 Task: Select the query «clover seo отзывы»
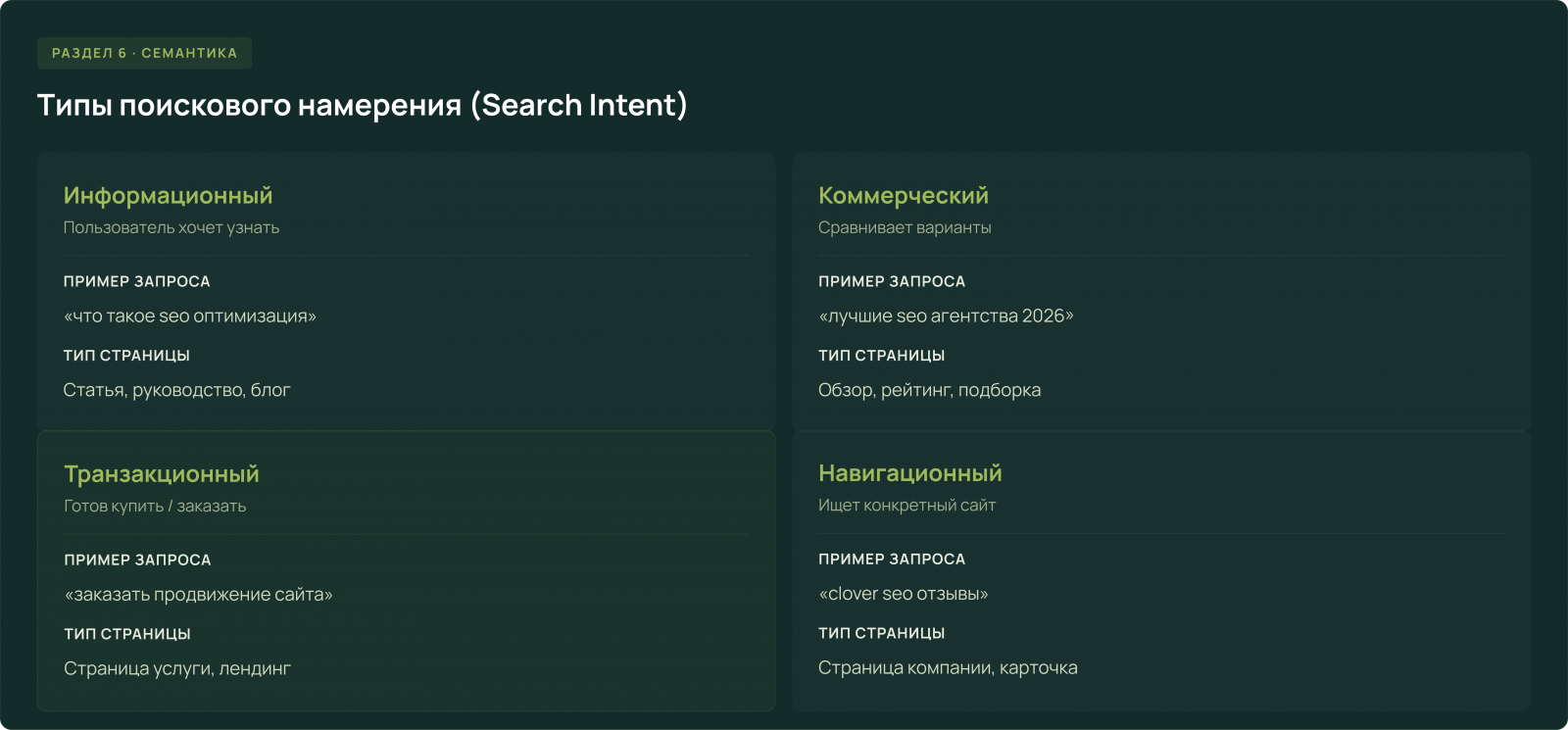[x=904, y=594]
